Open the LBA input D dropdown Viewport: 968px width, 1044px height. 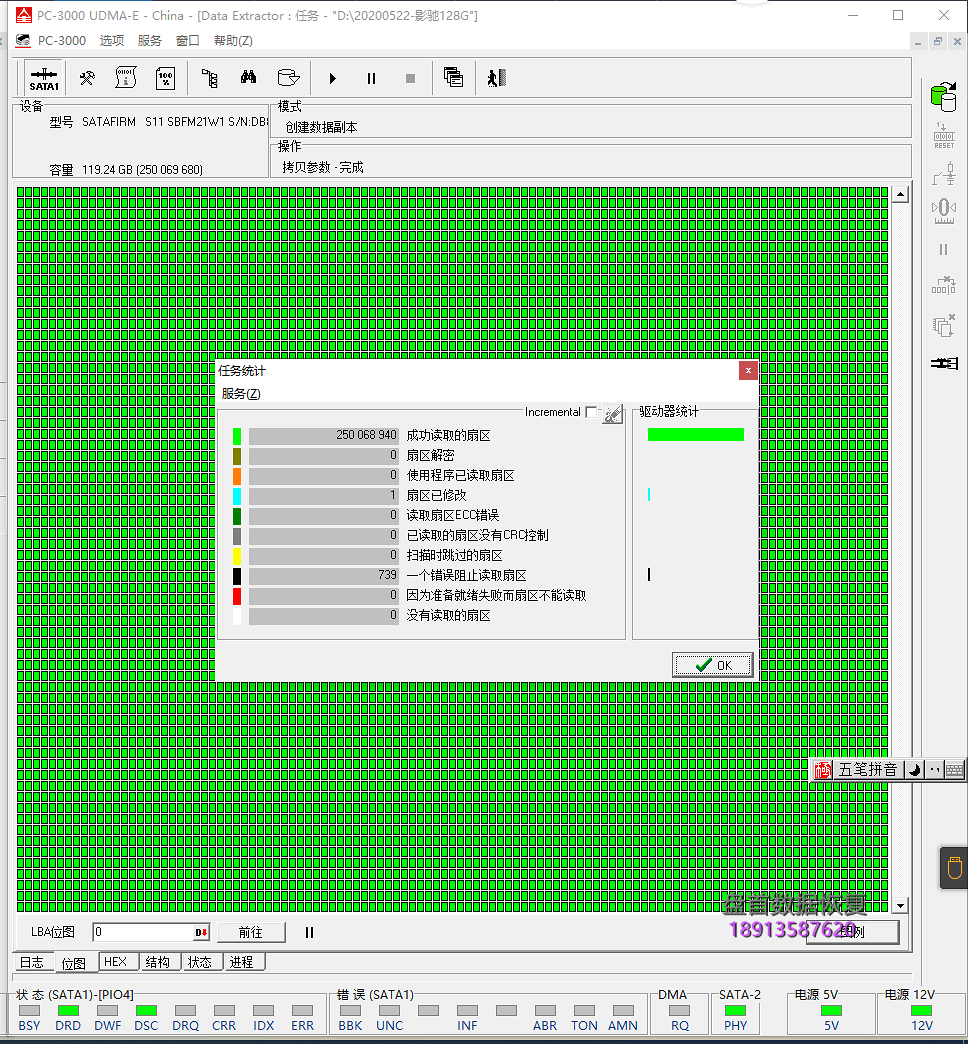[201, 932]
